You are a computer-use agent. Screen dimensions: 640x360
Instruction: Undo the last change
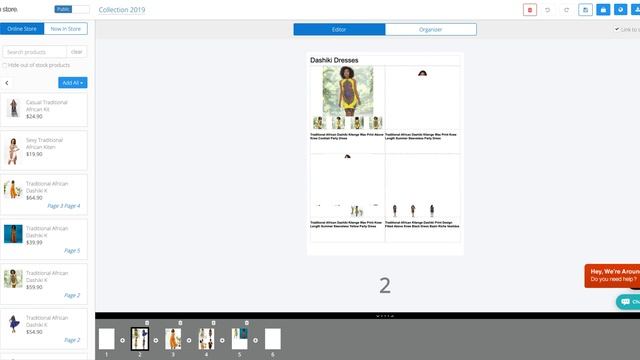tap(547, 10)
